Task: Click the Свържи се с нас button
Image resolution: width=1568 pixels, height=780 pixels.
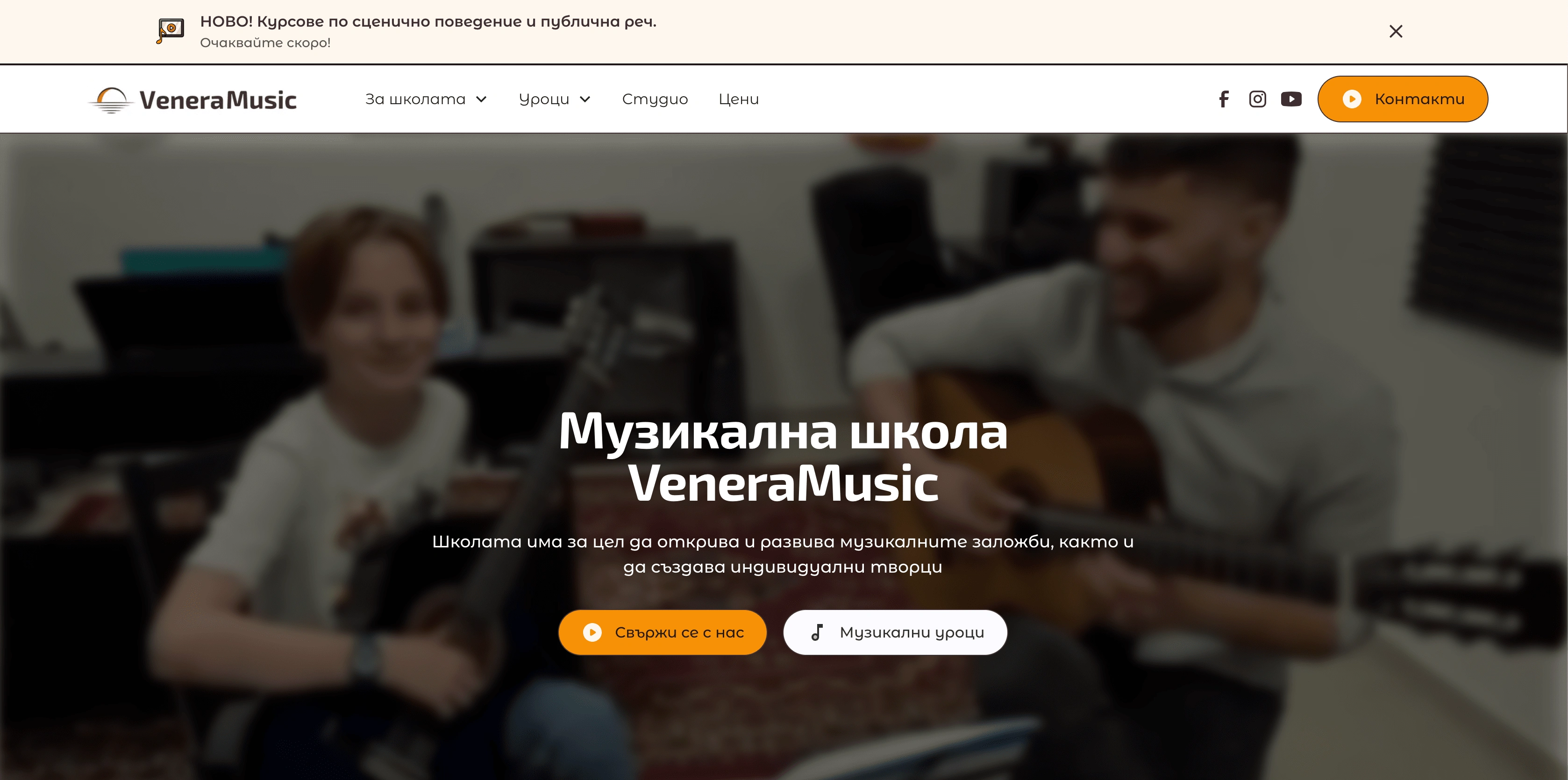Action: pyautogui.click(x=662, y=632)
